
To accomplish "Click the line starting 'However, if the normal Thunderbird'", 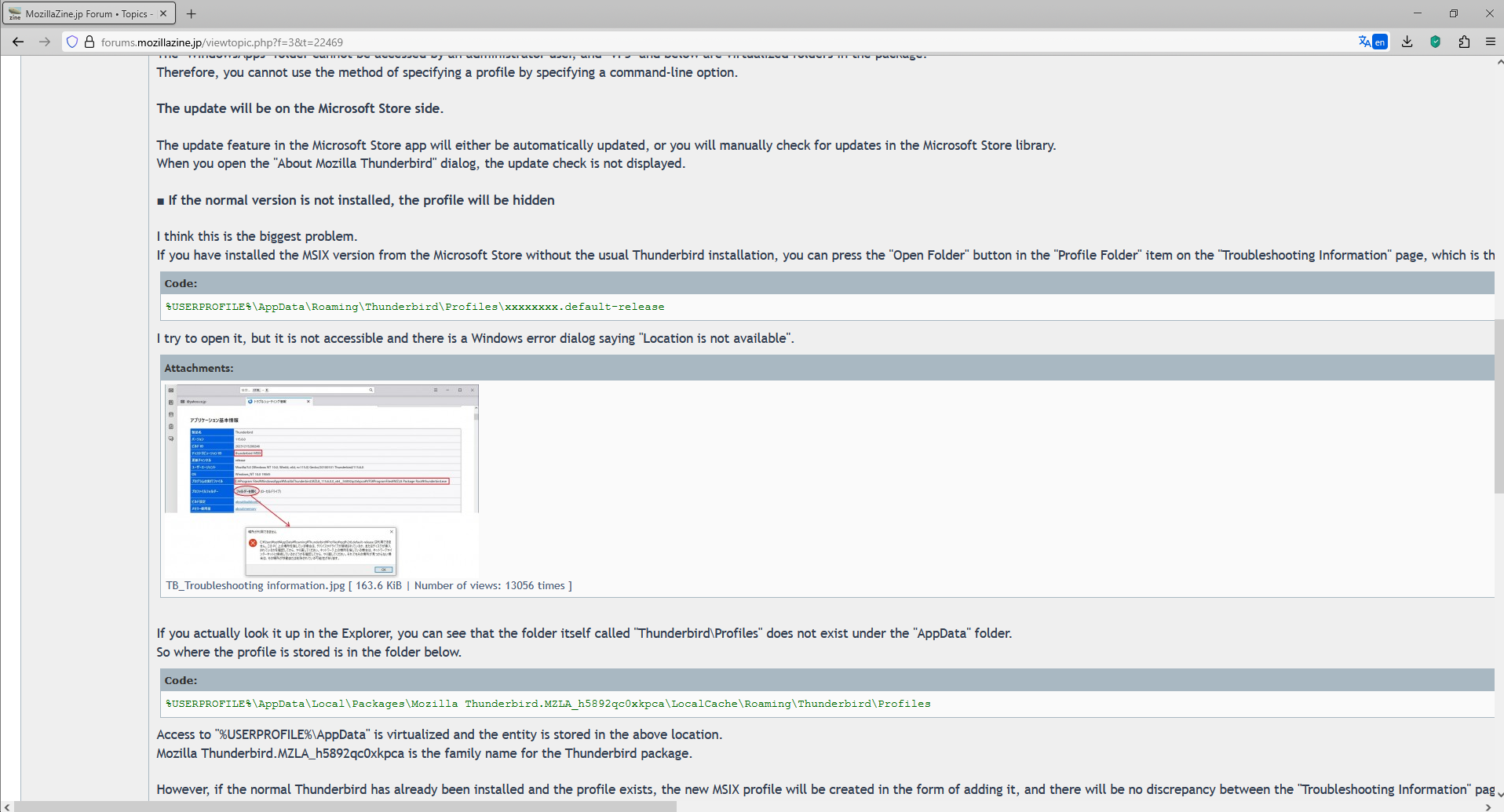I will pos(825,789).
